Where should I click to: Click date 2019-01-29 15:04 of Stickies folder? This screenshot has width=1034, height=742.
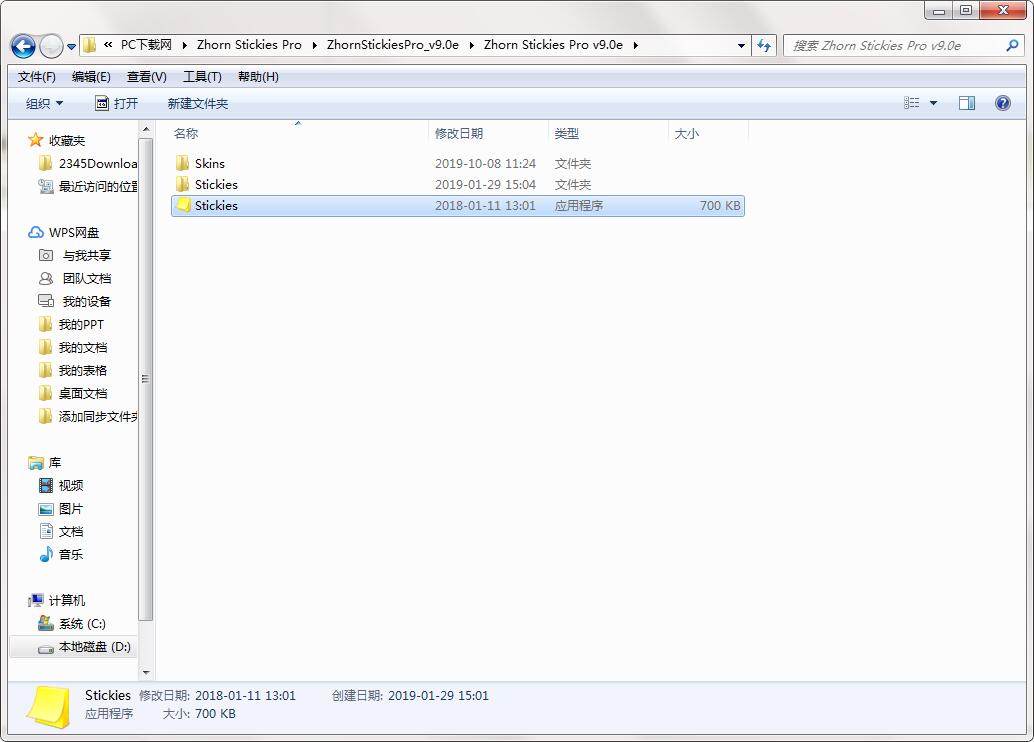(485, 185)
